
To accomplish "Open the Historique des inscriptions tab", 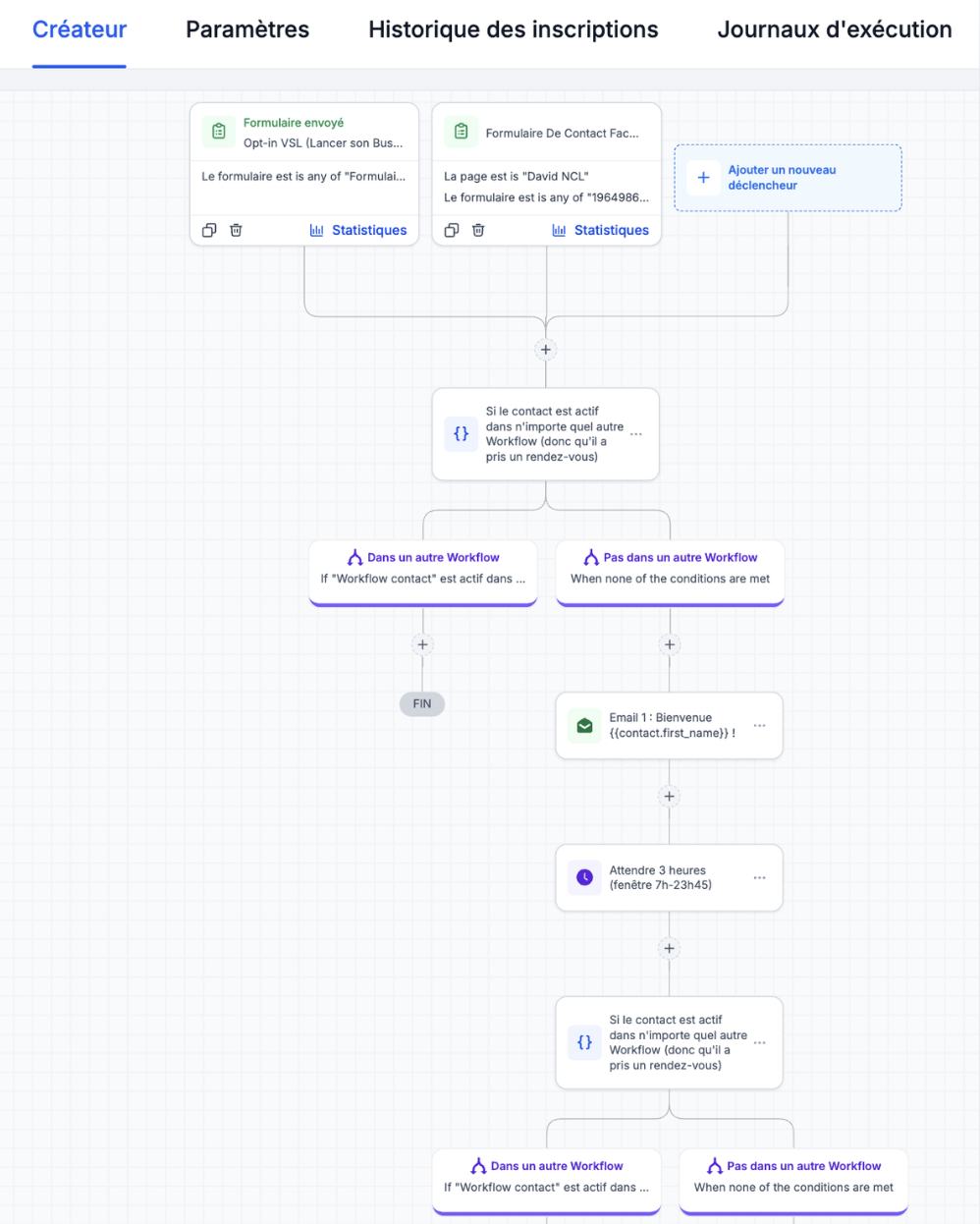I will point(514,29).
